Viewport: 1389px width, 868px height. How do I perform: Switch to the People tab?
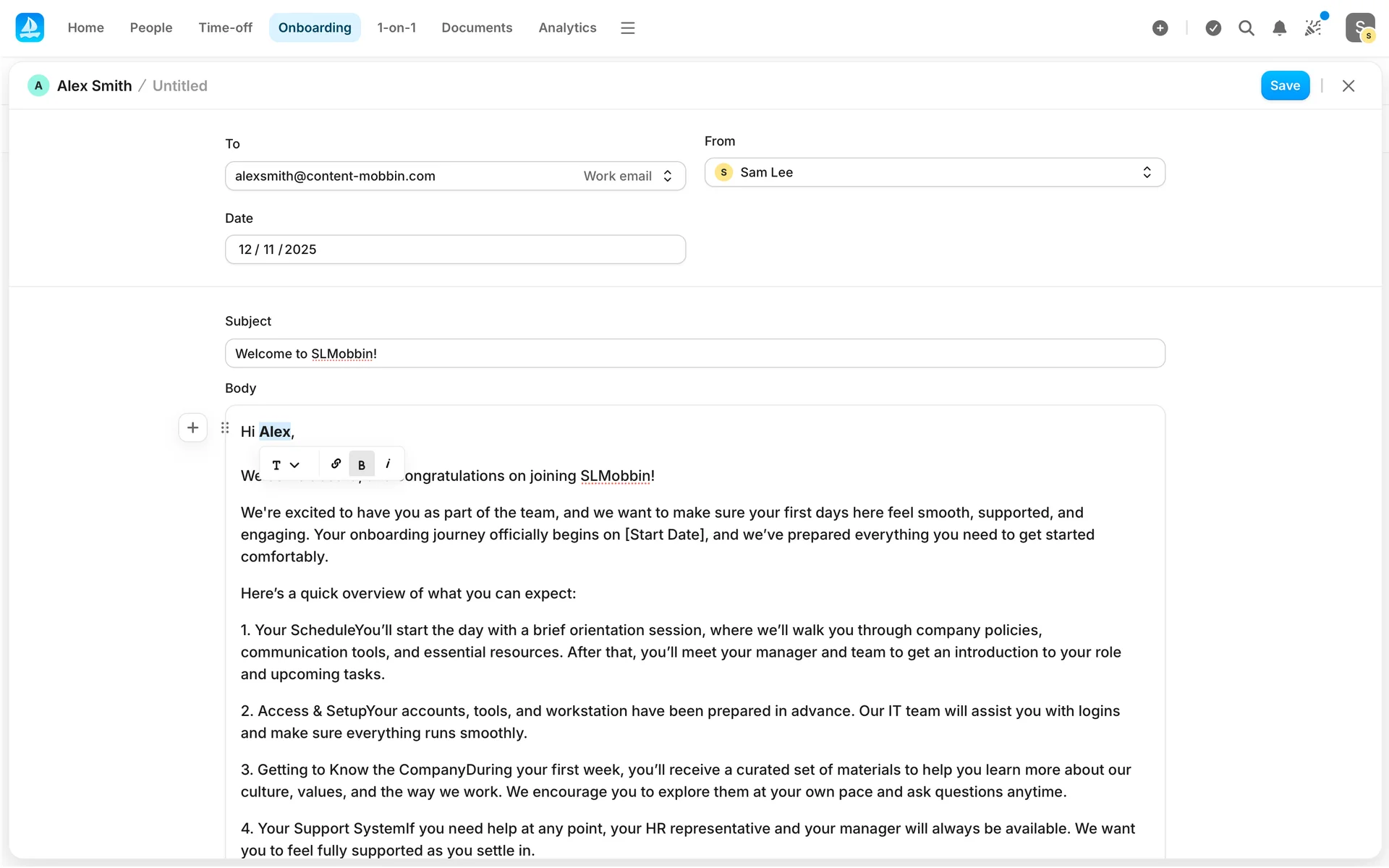pos(150,27)
